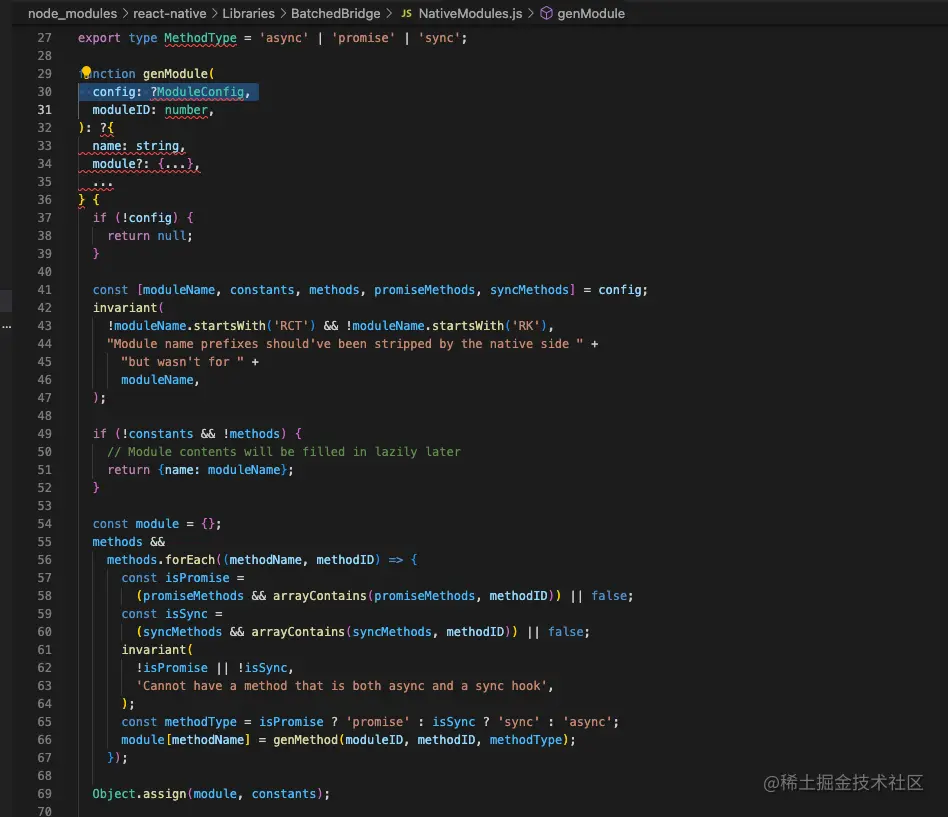Image resolution: width=948 pixels, height=817 pixels.
Task: Click 'methods.forEach' call on line 56
Action: click(x=161, y=560)
